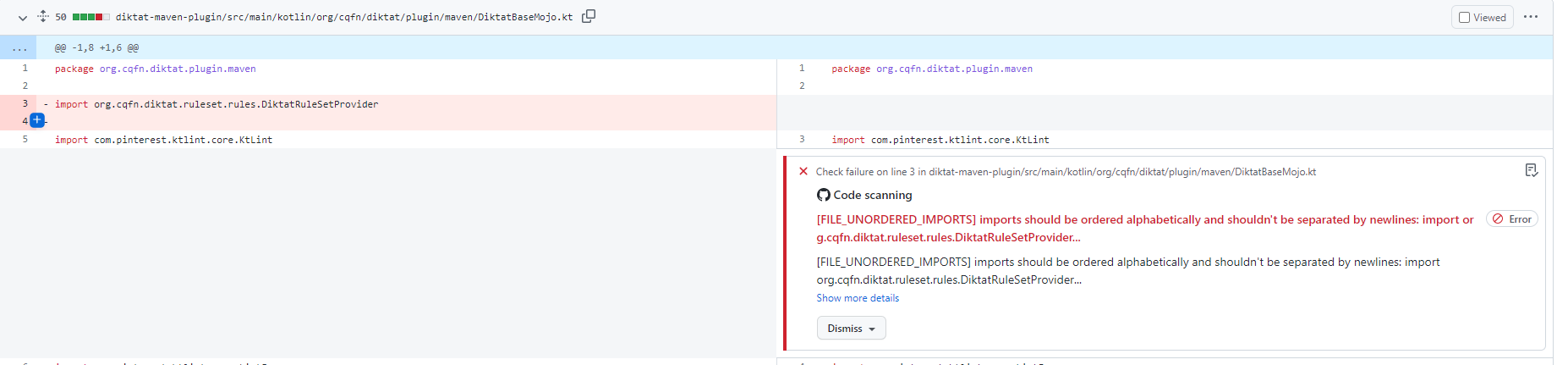Screen dimensions: 1568x365
Task: Select right-side line number 3
Action: 802,140
